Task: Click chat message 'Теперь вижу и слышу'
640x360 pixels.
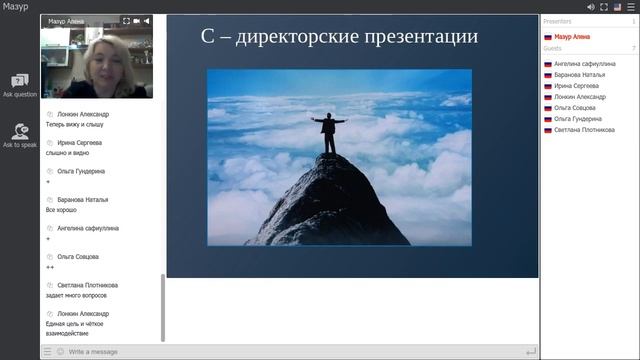Action: point(74,124)
